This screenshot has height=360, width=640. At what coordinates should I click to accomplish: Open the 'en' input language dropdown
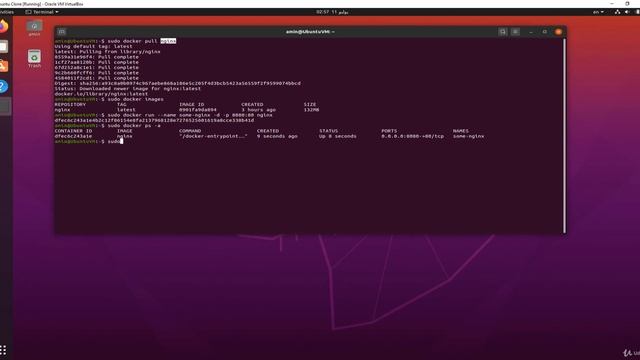tap(598, 12)
